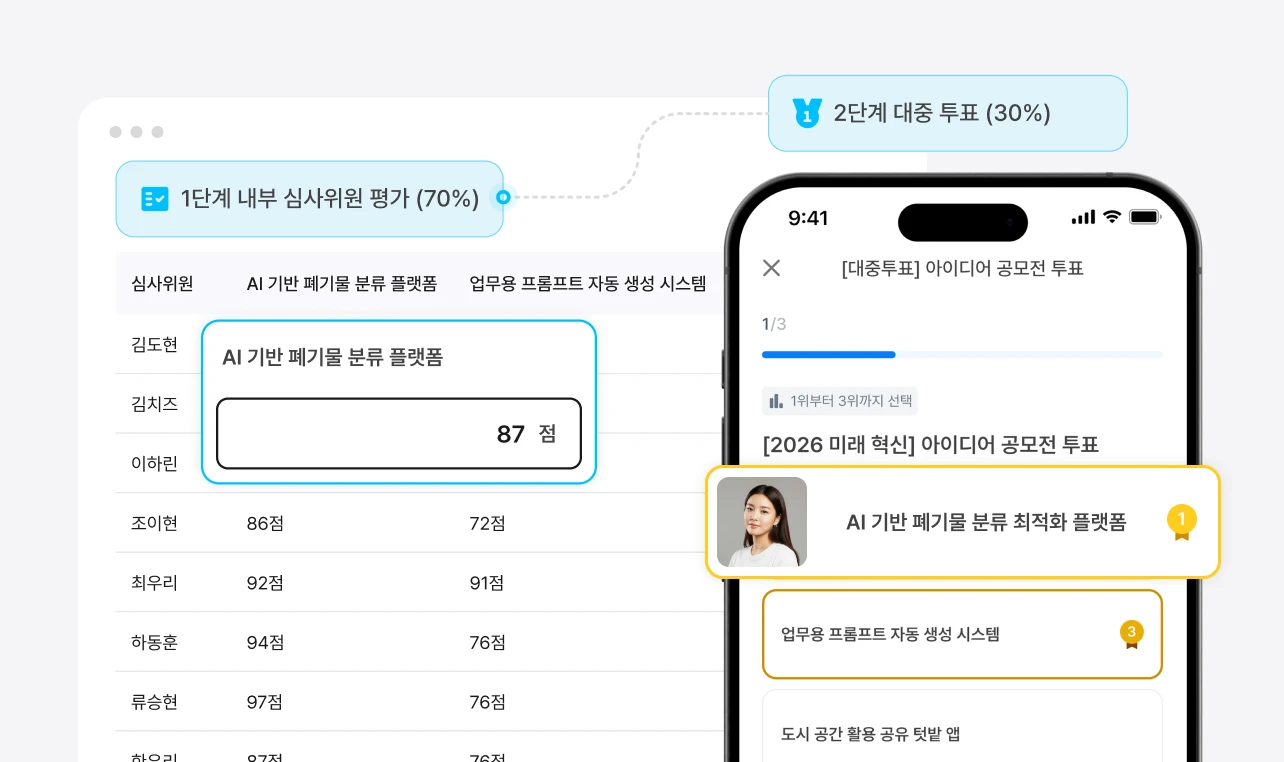Click the leftmost window traffic-light dot
This screenshot has width=1284, height=762.
tap(116, 131)
